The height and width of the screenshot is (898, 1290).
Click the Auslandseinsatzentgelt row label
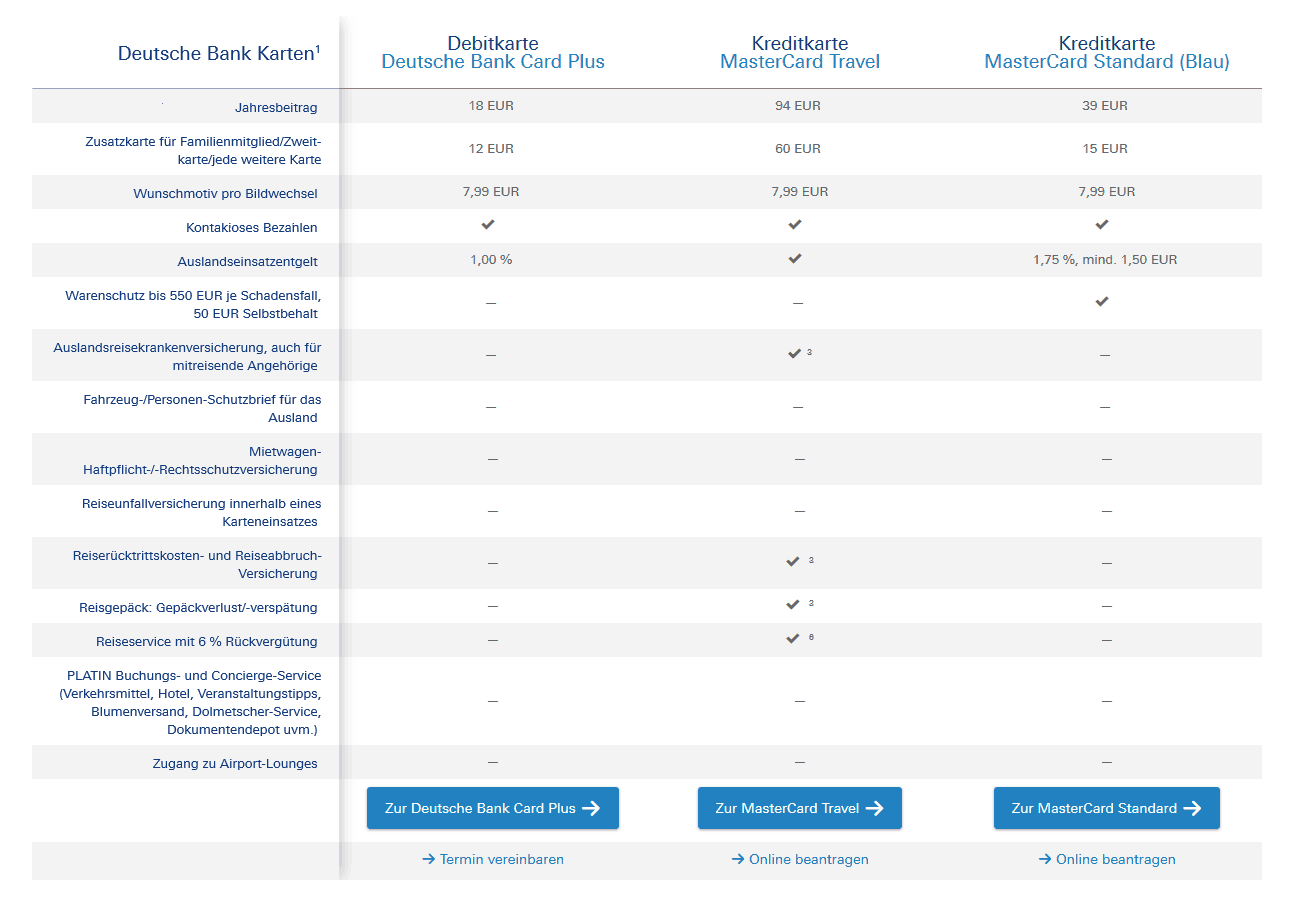coord(248,262)
